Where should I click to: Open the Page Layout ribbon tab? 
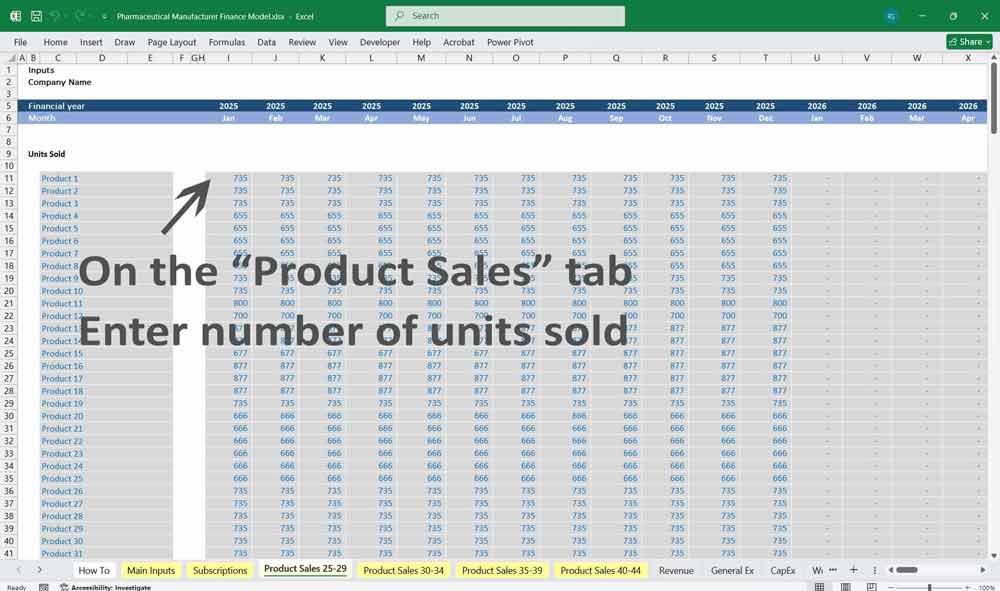[x=172, y=42]
